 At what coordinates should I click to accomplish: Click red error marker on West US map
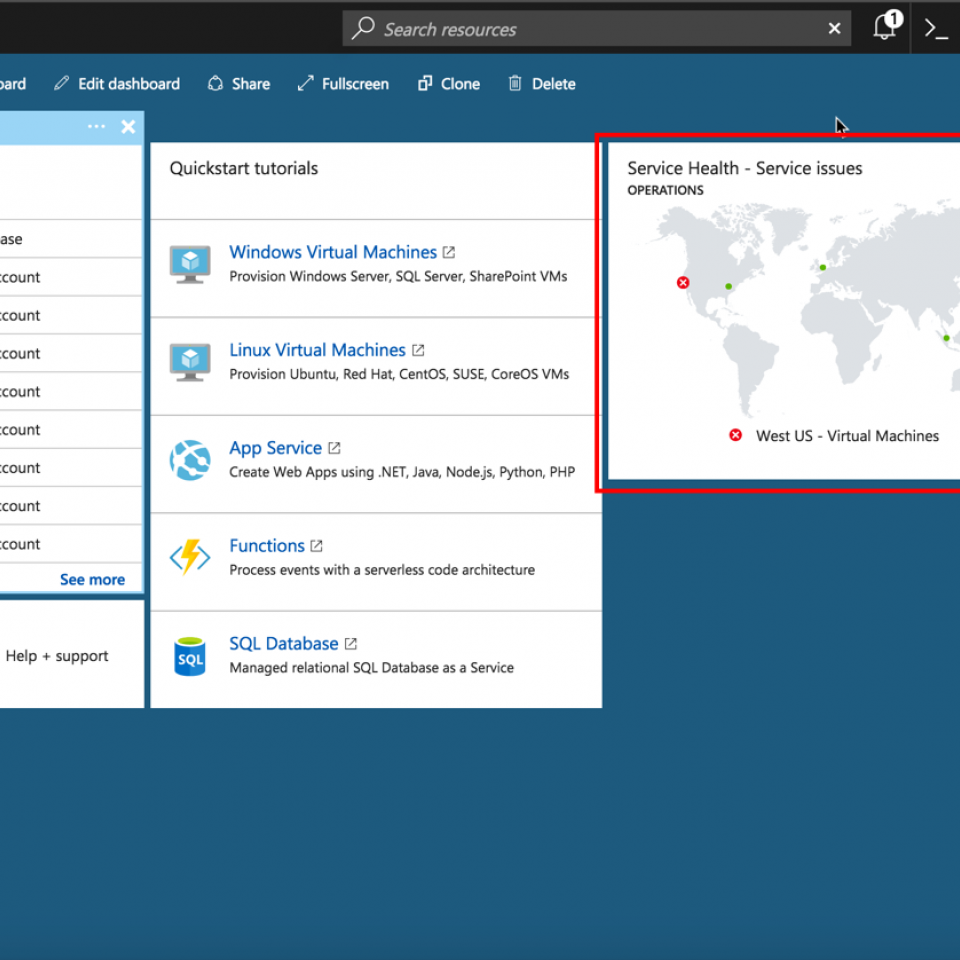click(x=683, y=282)
